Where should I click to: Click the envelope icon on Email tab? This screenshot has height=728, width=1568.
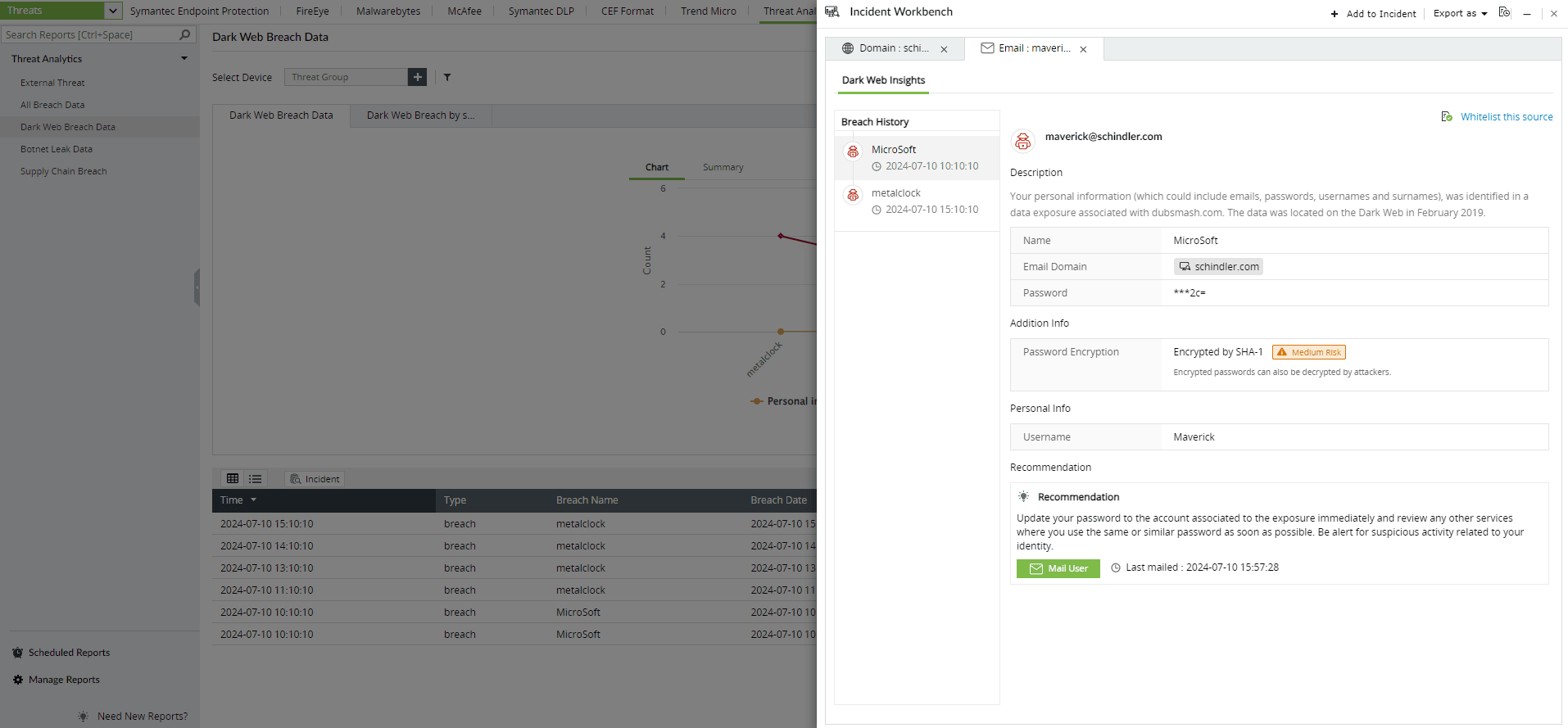point(987,48)
